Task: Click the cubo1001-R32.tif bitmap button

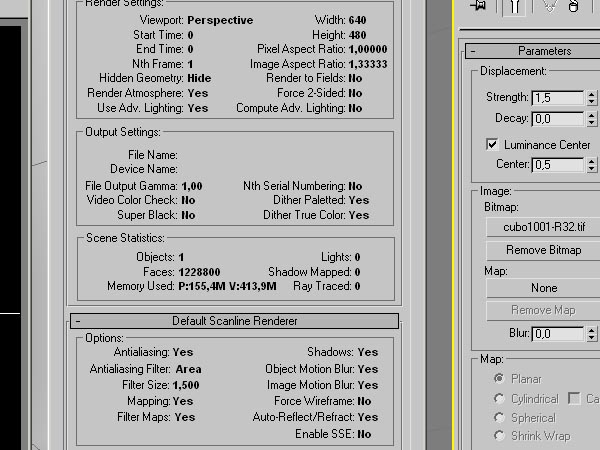Action: pyautogui.click(x=543, y=227)
